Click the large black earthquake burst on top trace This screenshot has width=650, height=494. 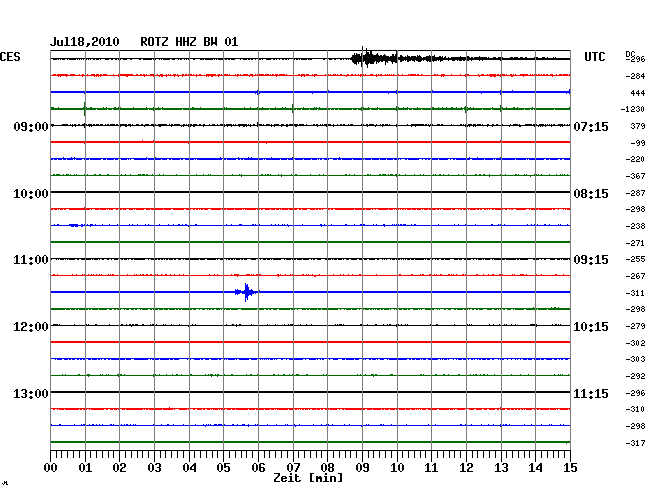point(375,58)
